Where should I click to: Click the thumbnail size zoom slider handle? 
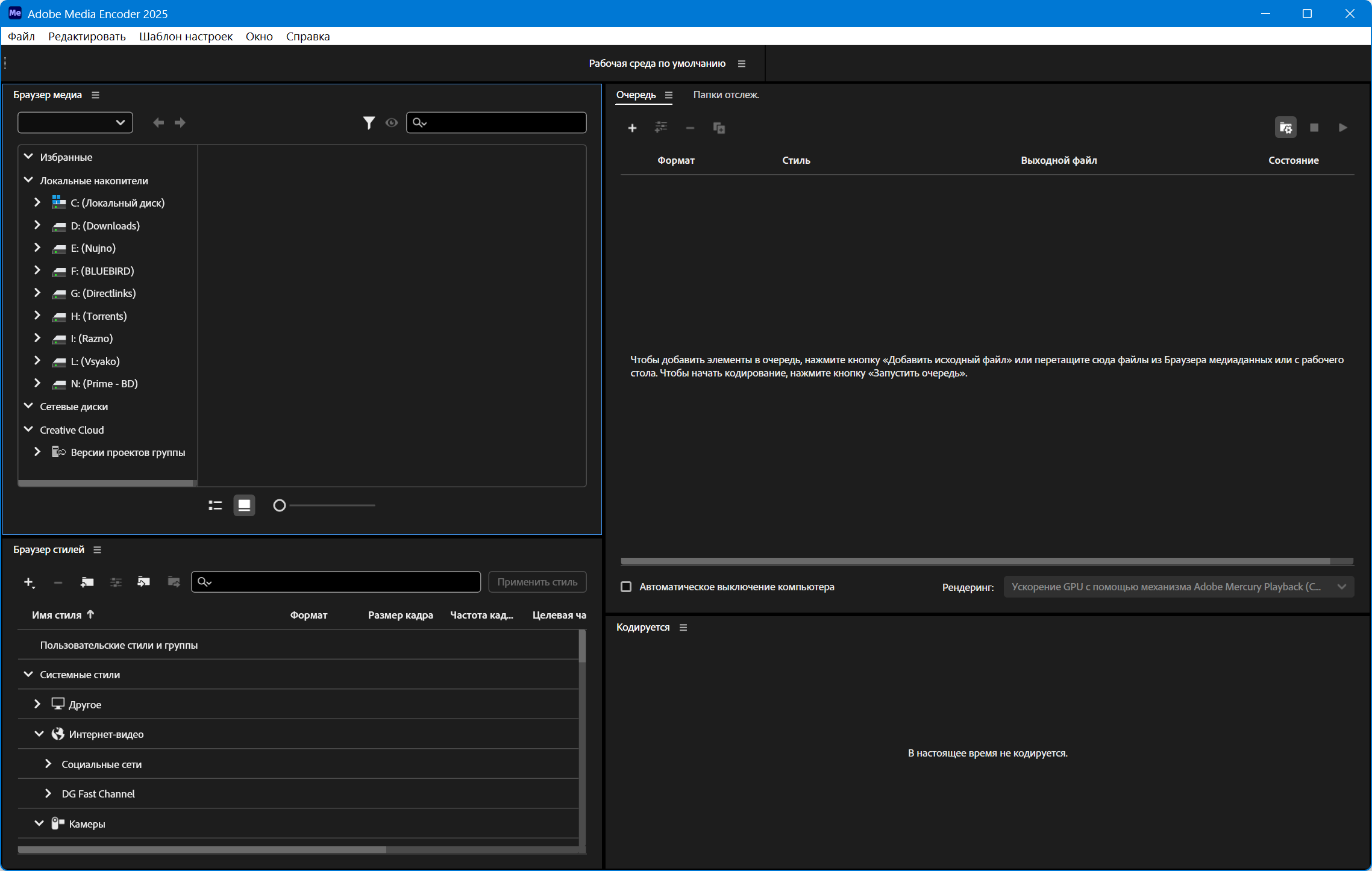pos(279,505)
